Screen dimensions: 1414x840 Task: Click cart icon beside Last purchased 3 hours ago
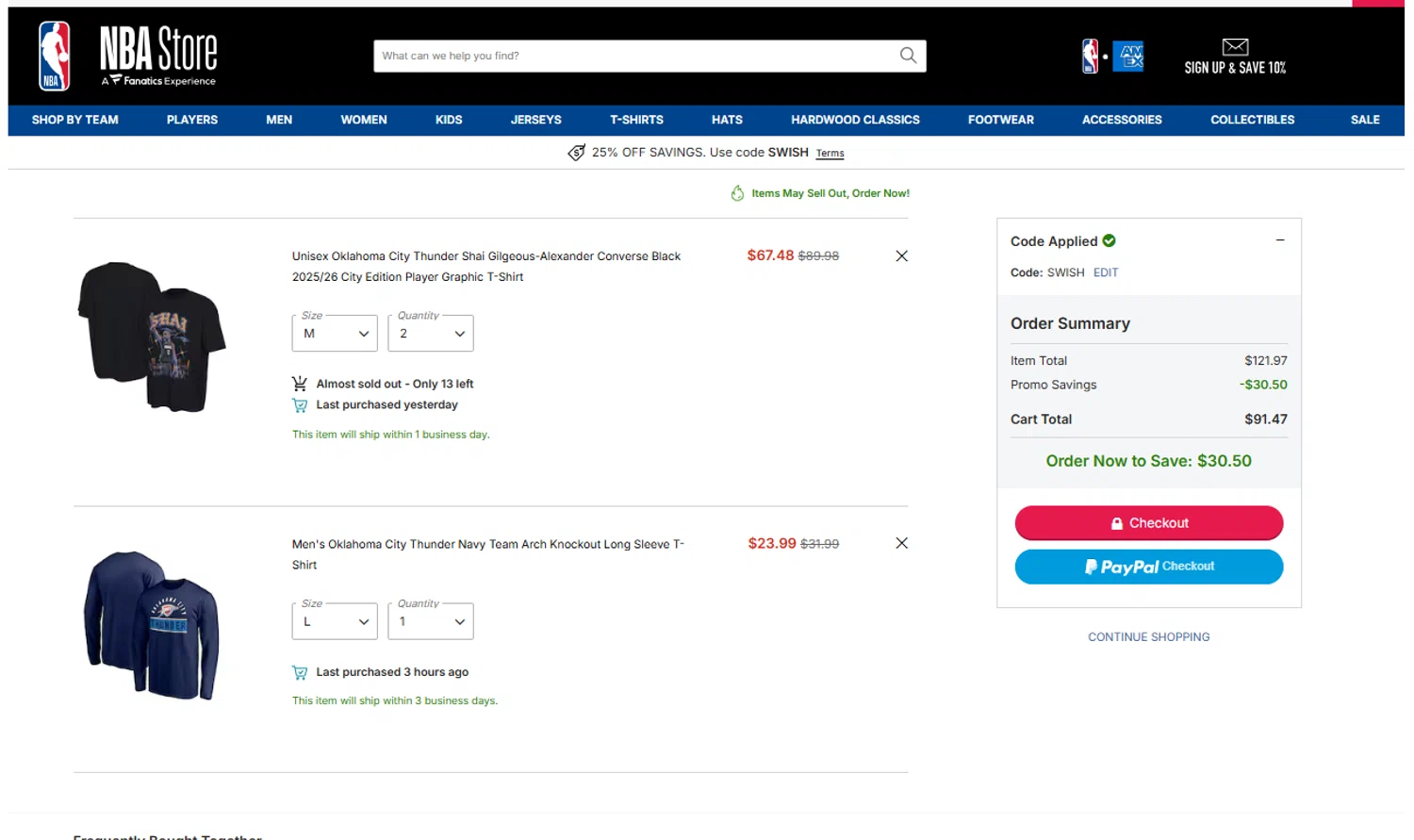[300, 672]
